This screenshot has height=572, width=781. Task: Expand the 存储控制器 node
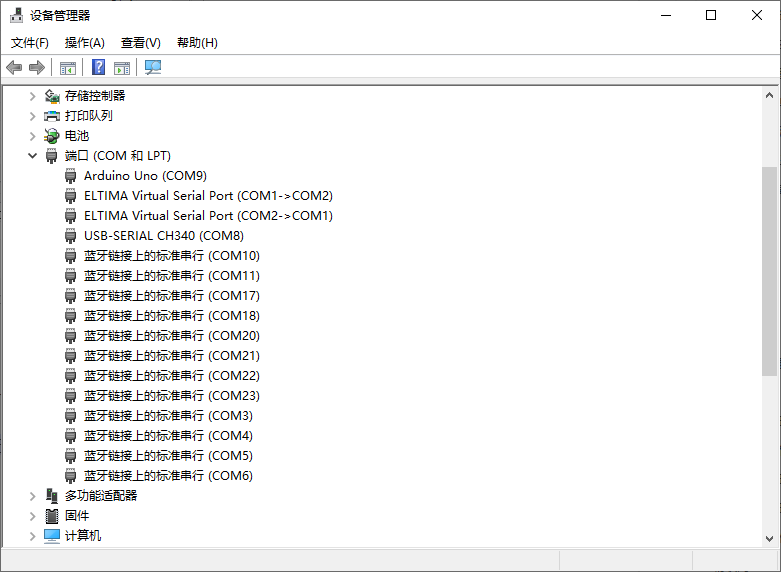(32, 96)
